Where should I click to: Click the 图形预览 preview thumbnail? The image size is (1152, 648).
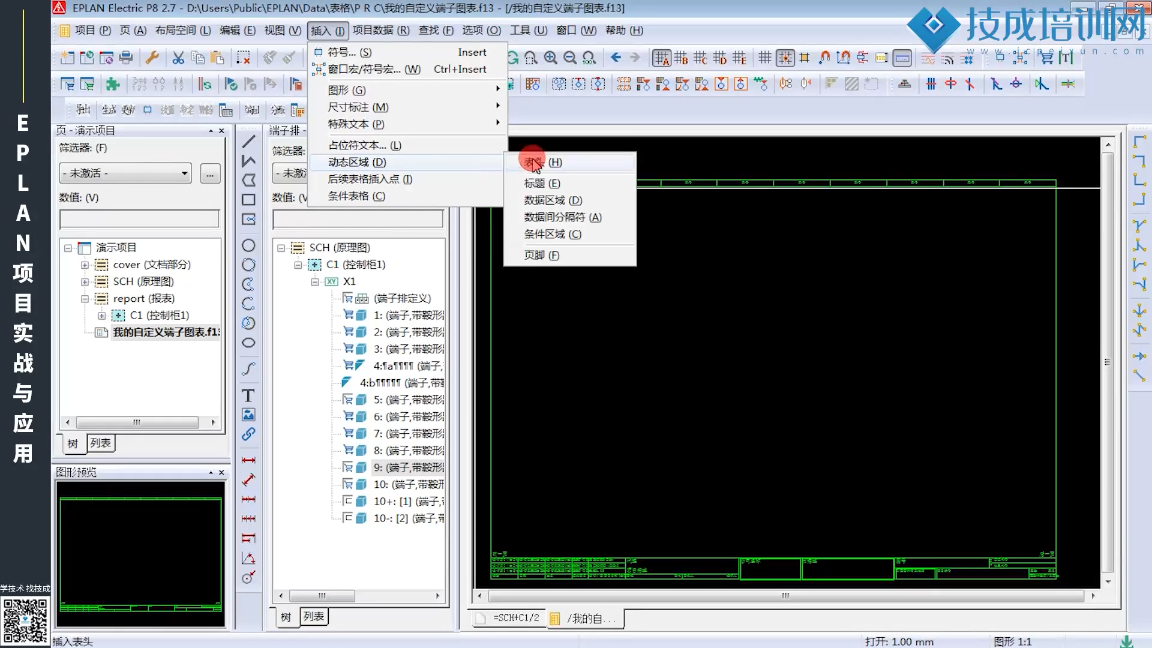140,554
